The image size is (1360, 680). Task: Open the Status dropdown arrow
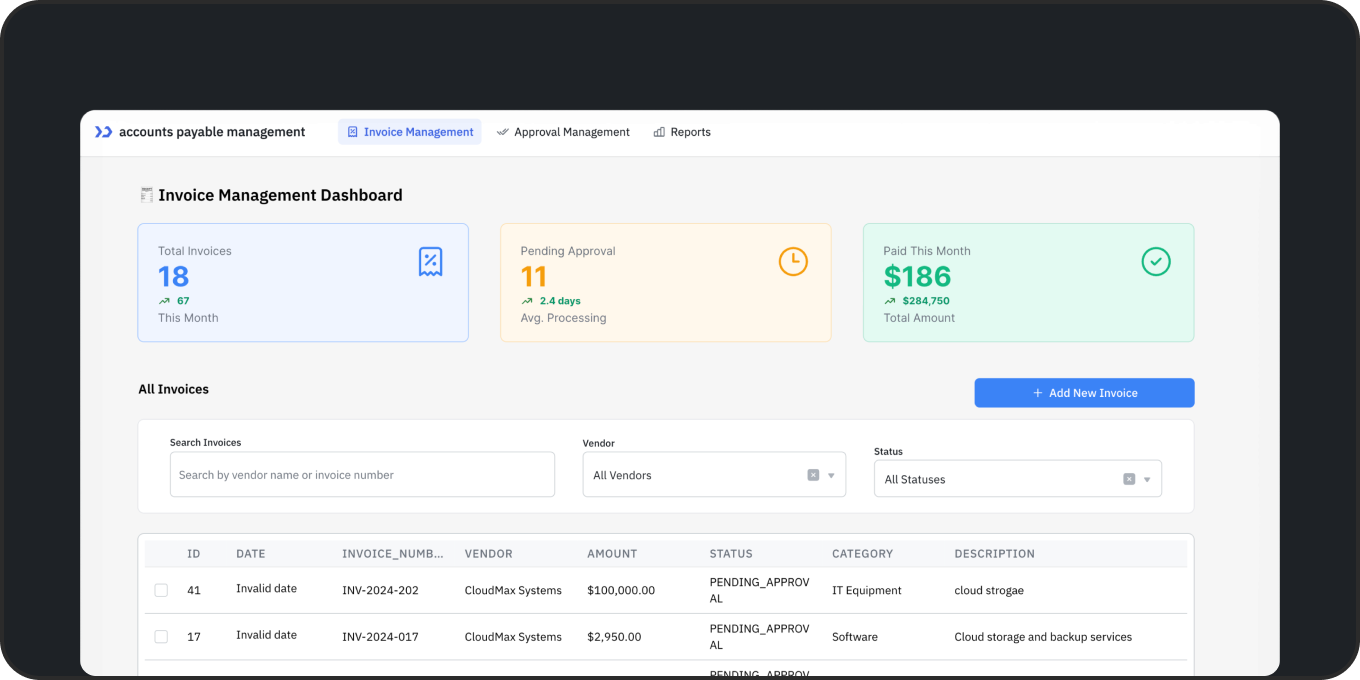(1147, 480)
